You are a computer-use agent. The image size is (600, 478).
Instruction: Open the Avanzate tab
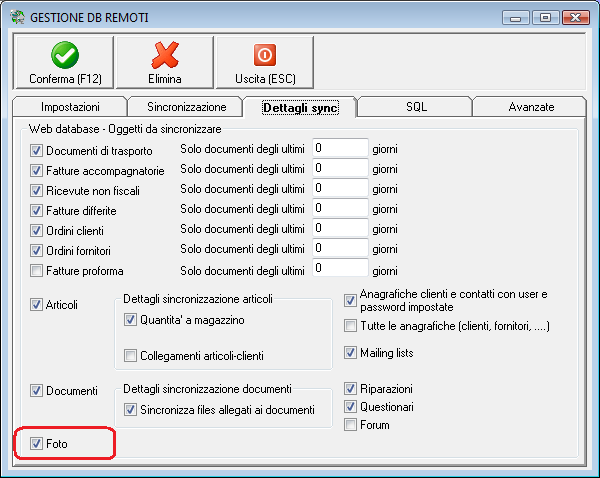(531, 107)
